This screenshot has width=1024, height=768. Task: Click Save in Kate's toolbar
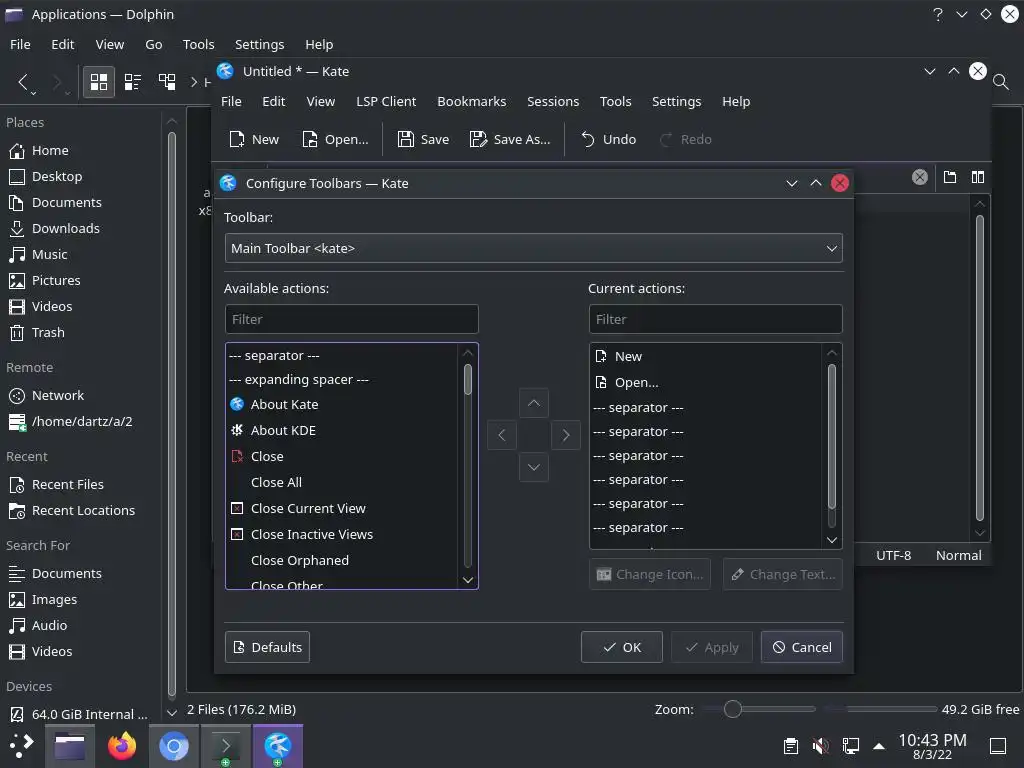coord(423,139)
